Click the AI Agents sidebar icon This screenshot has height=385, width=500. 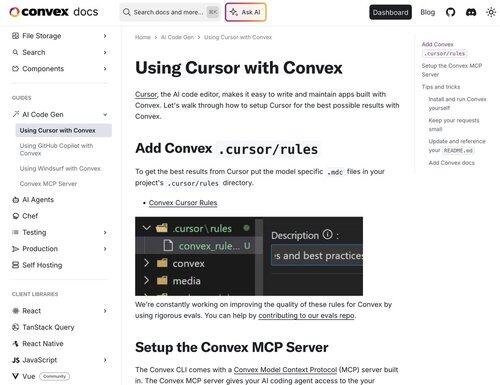[x=15, y=200]
